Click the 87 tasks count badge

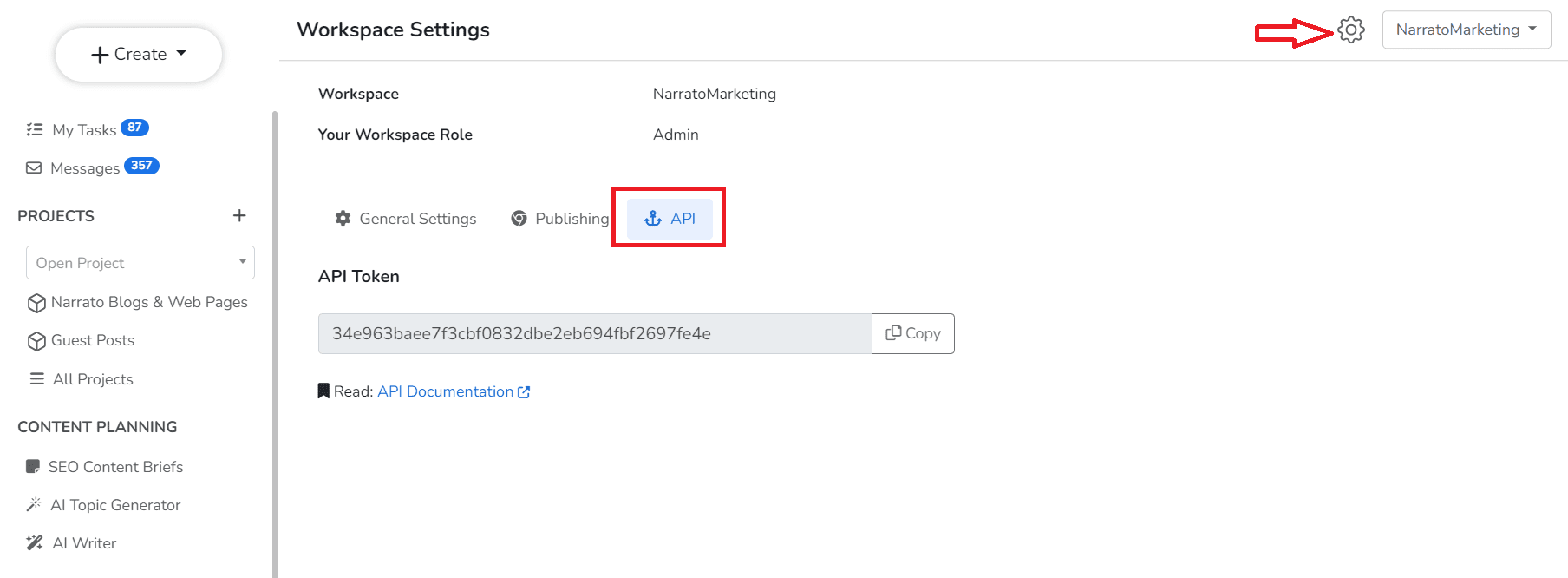134,128
